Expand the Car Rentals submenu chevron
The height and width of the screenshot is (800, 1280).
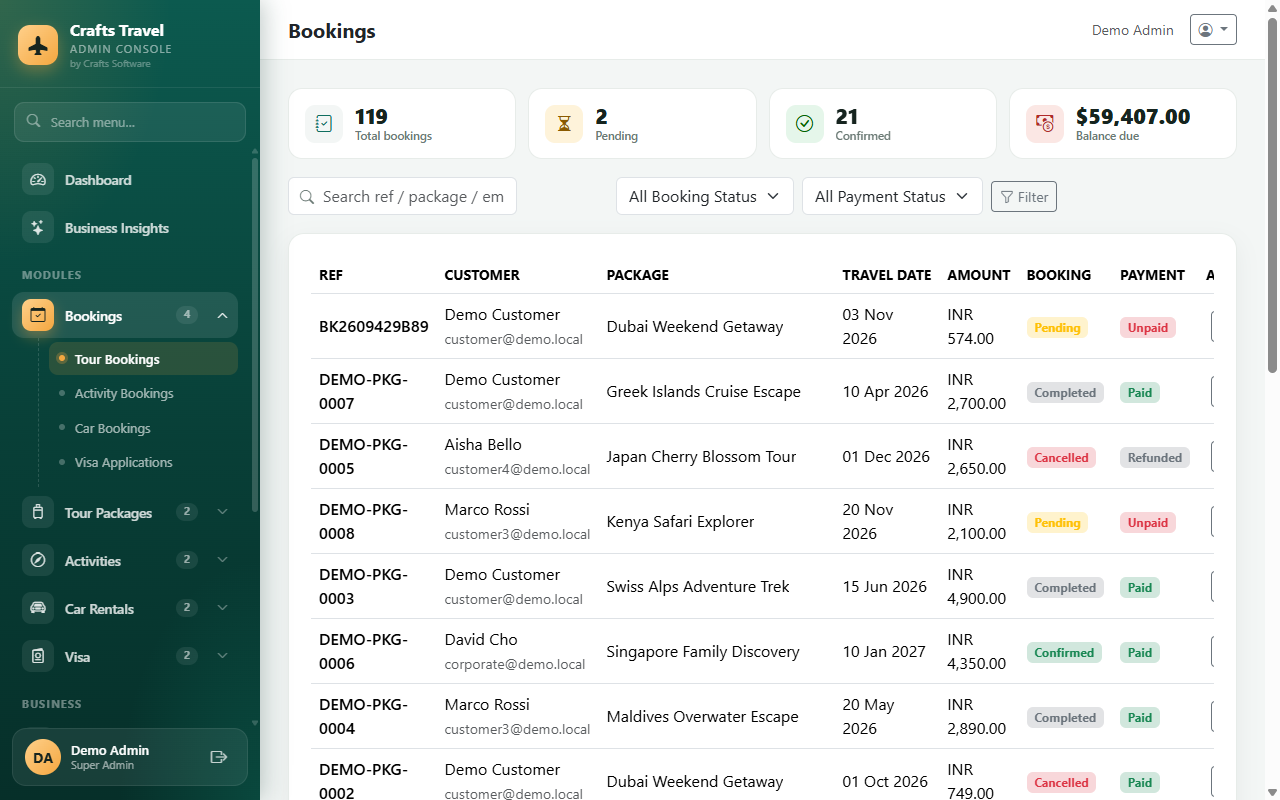click(222, 608)
